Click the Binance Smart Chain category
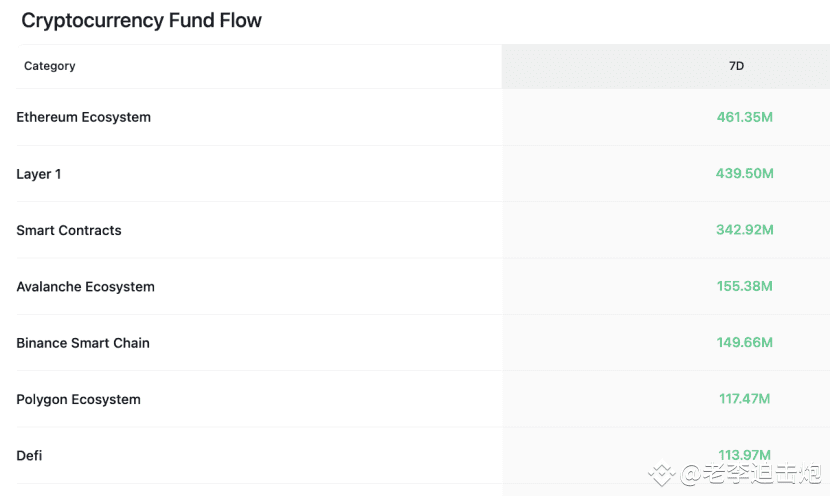 point(83,343)
